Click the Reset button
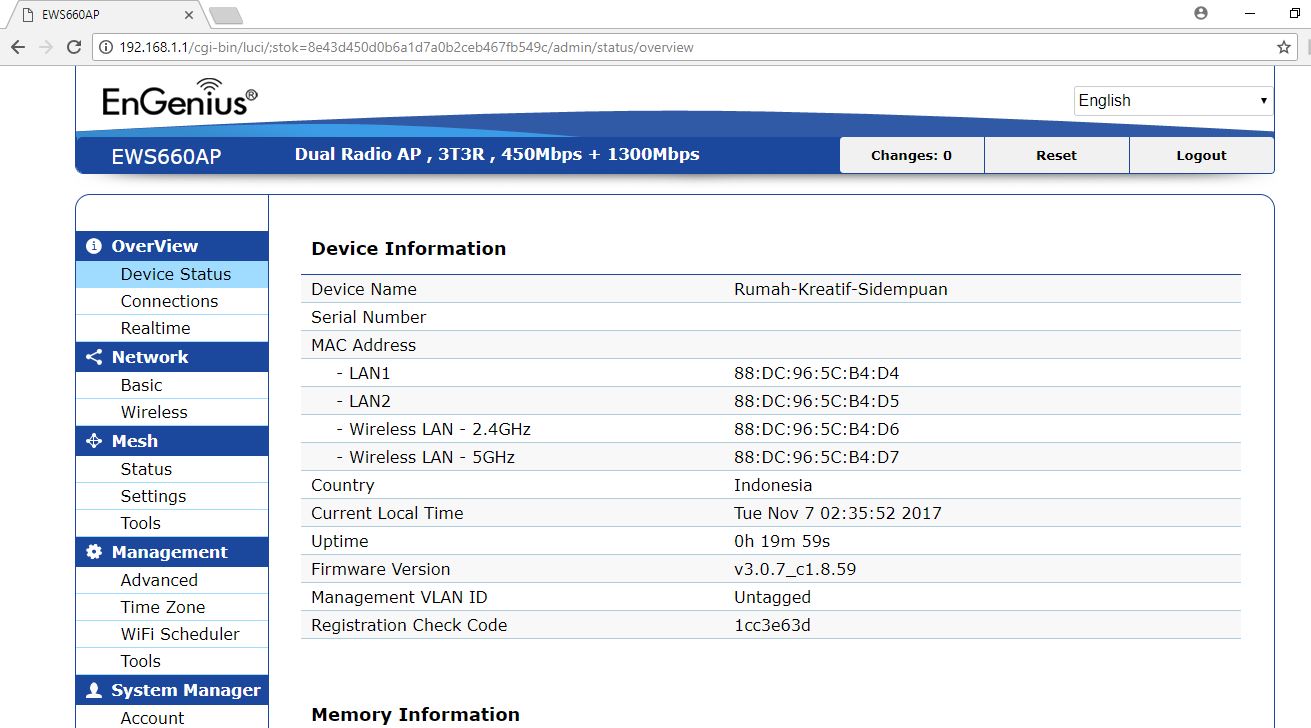The width and height of the screenshot is (1311, 728). [1056, 155]
